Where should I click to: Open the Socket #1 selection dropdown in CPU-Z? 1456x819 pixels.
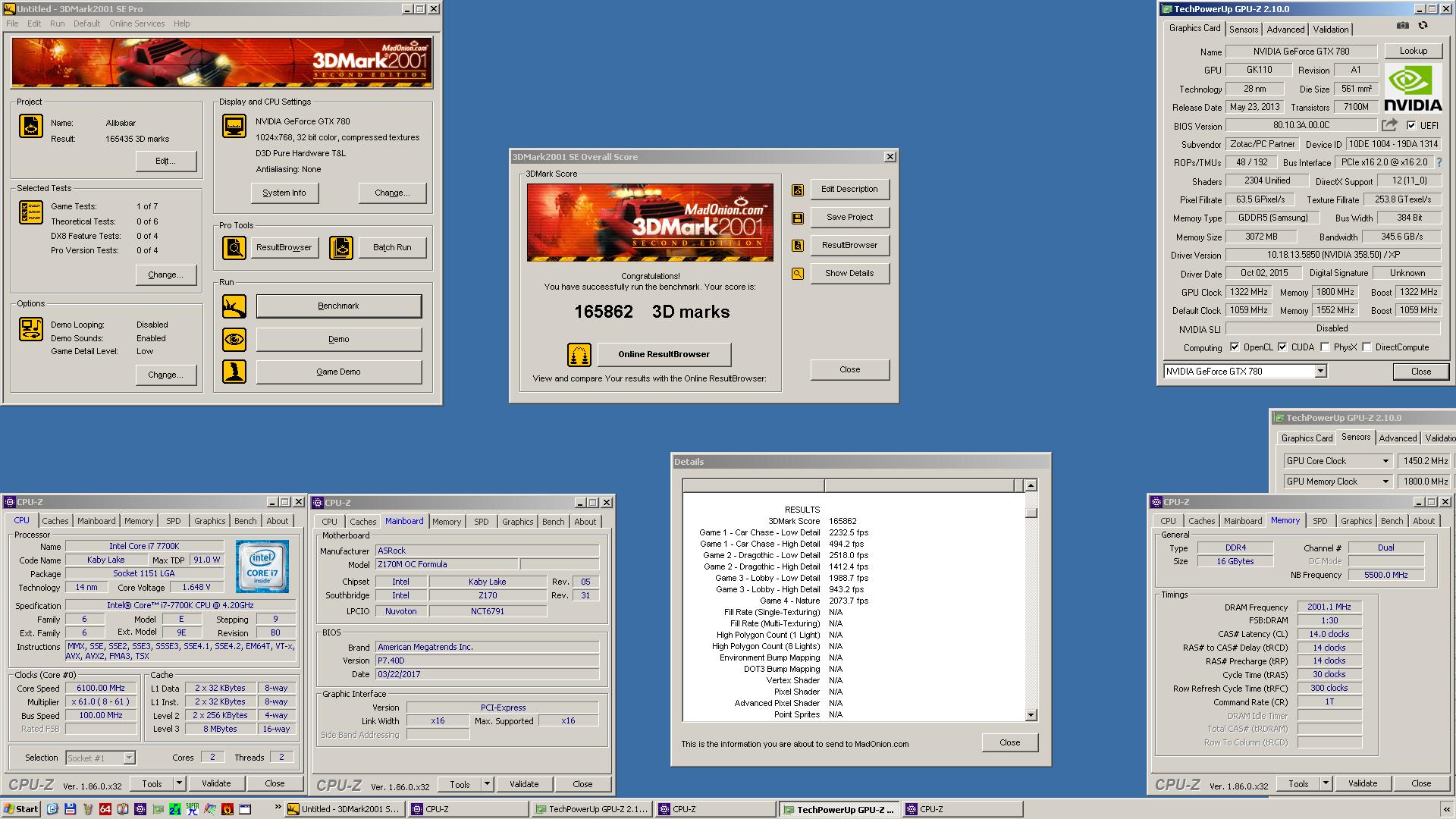tap(129, 758)
